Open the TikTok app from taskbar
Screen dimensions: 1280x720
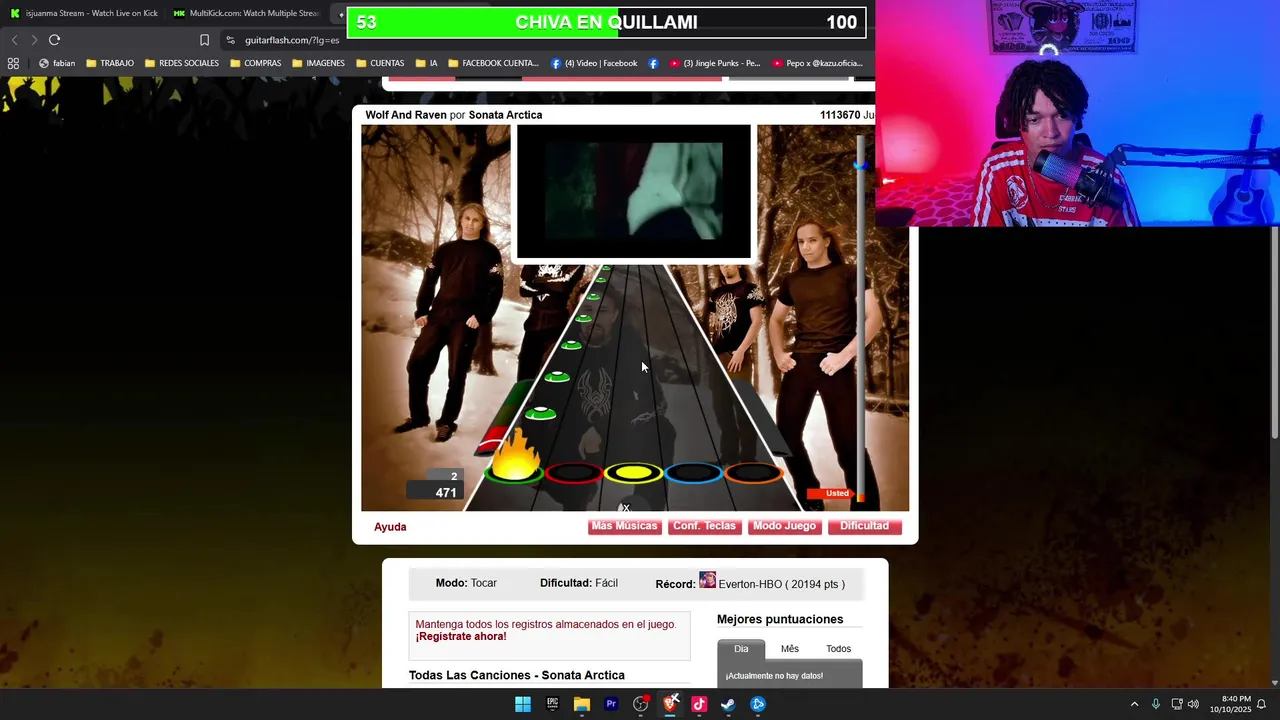pyautogui.click(x=699, y=704)
